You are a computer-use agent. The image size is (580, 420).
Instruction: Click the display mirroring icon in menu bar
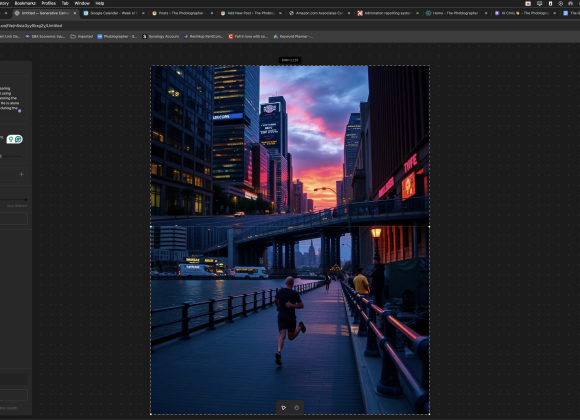[x=540, y=3]
